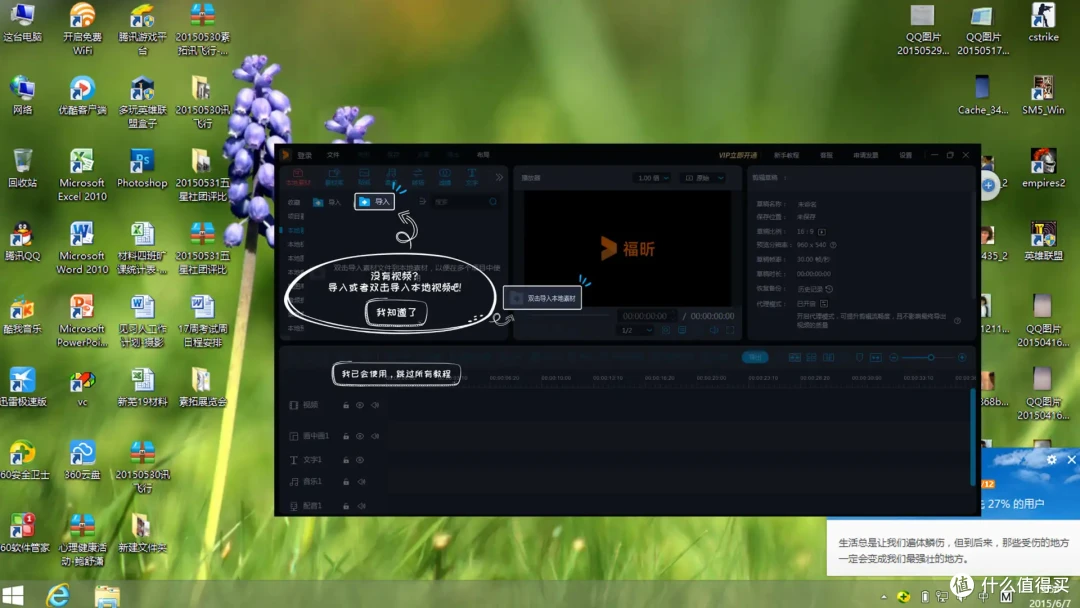Click the magnifier search icon

[x=493, y=202]
